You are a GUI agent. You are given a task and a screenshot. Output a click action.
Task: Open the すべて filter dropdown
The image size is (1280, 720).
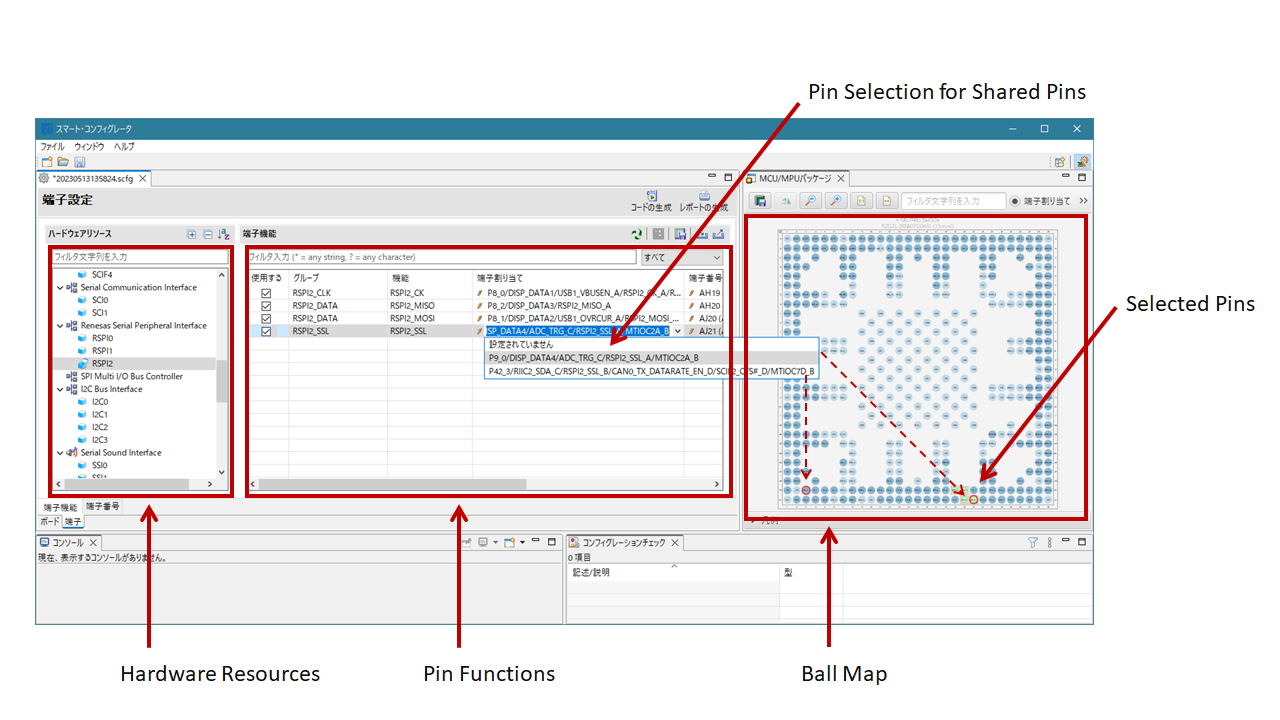click(681, 257)
